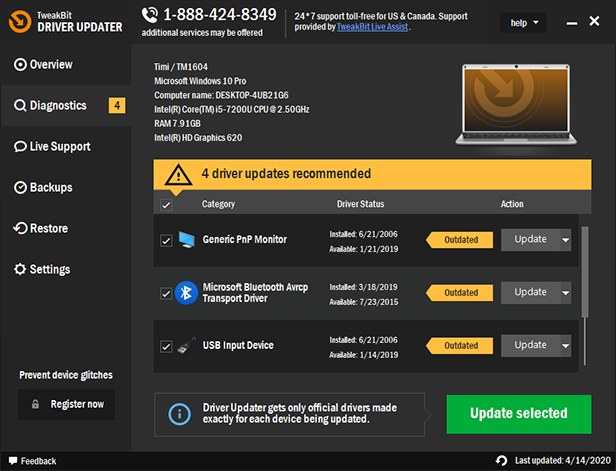This screenshot has height=471, width=616.
Task: Open the Backups section
Action: [66, 187]
